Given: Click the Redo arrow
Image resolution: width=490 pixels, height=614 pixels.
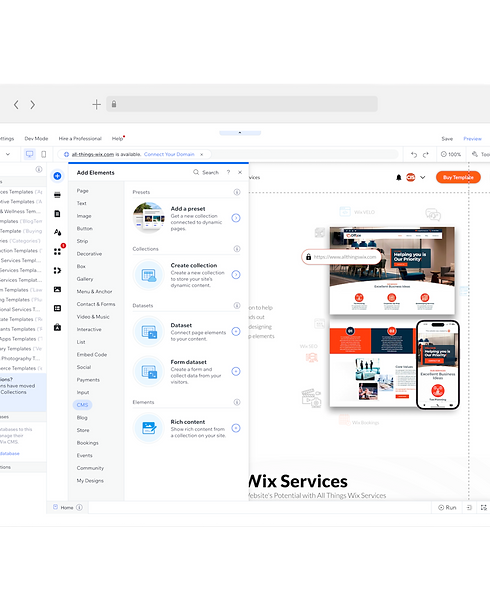Looking at the screenshot, I should (x=426, y=154).
